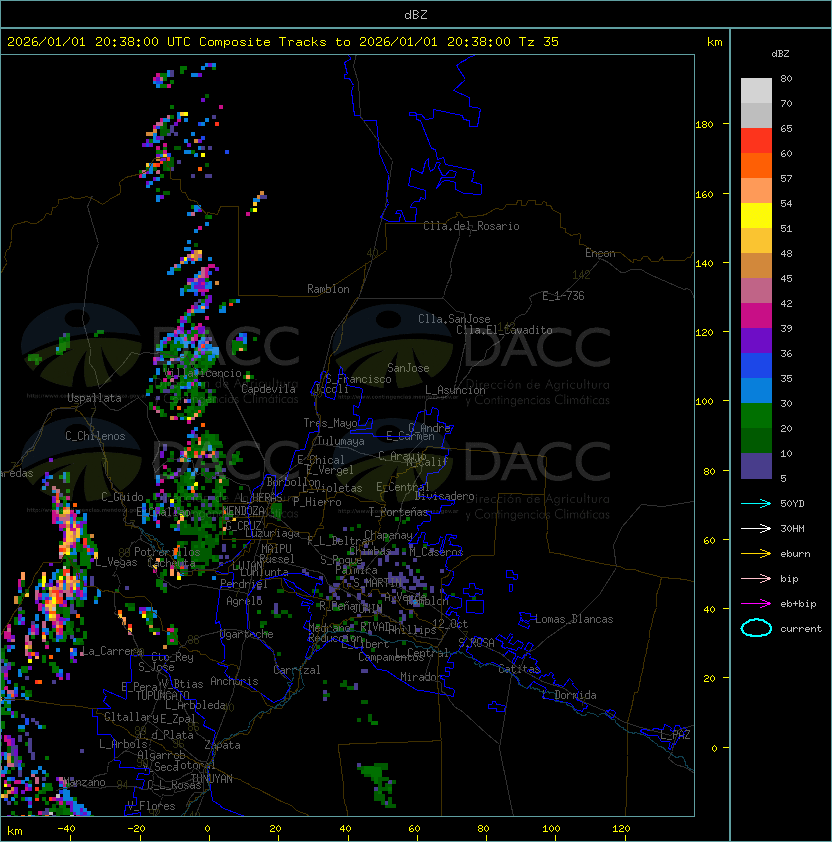Click the 'Capdevila' map label
This screenshot has width=832, height=842.
click(x=268, y=389)
